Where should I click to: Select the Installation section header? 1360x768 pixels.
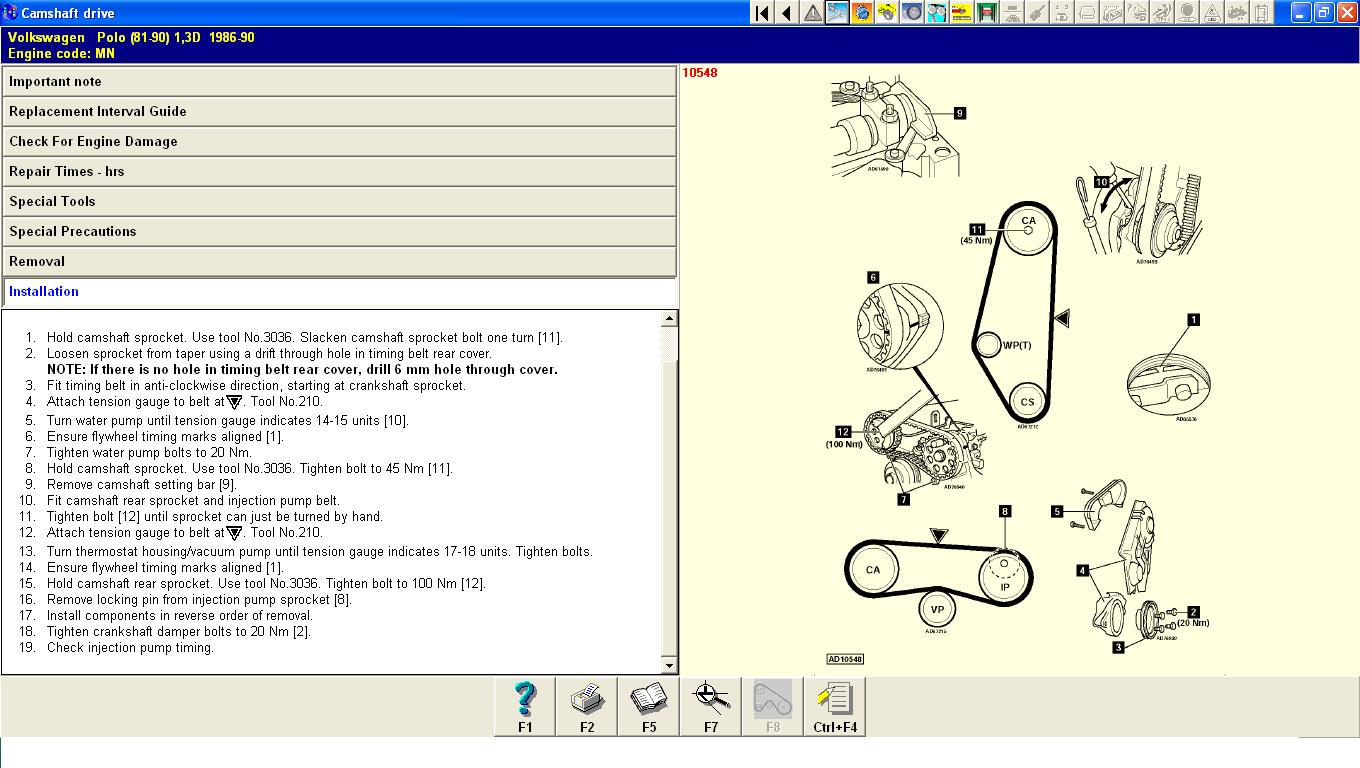(339, 292)
